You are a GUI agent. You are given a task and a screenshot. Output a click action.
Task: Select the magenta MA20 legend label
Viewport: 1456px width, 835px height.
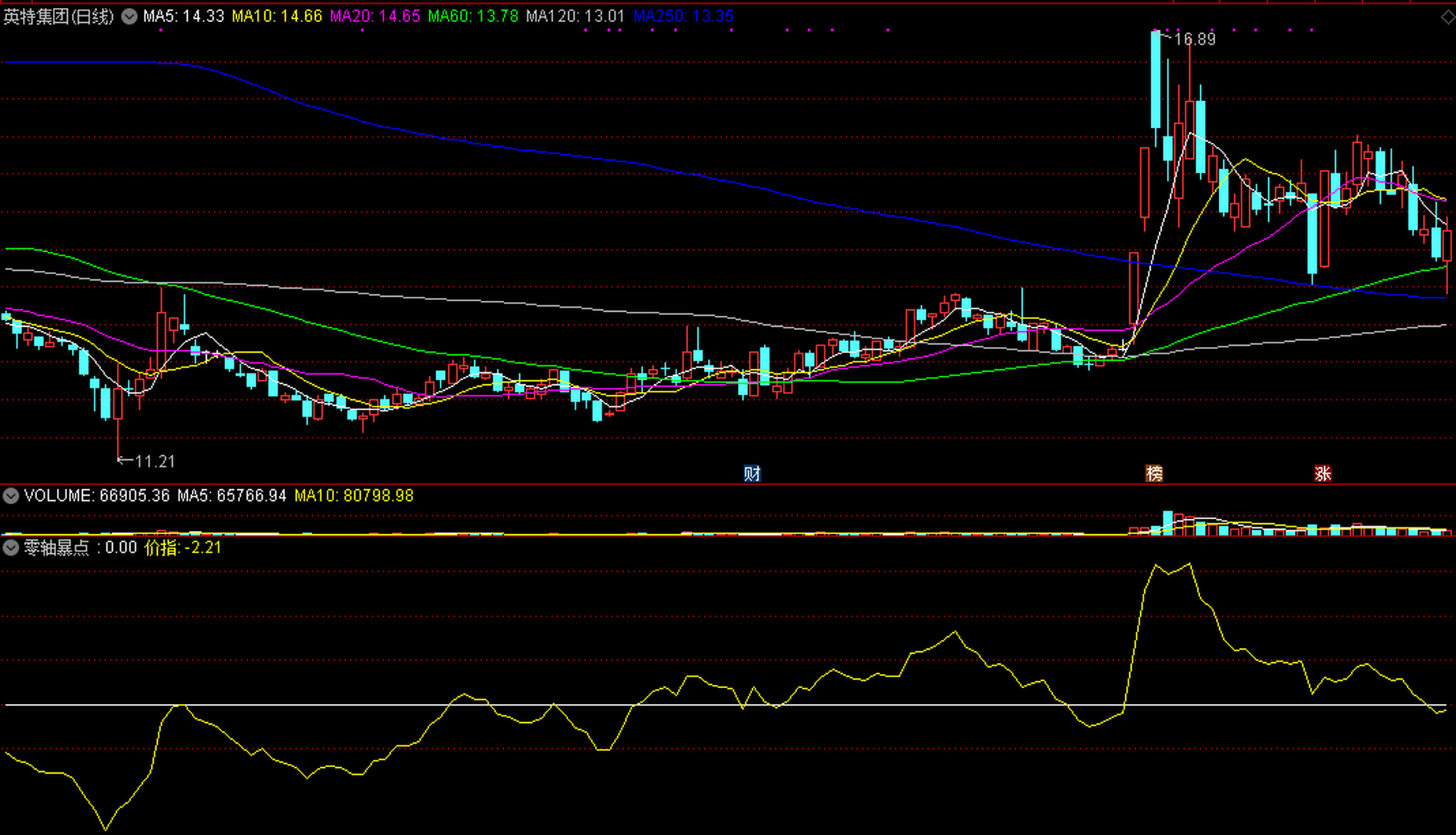coord(374,16)
